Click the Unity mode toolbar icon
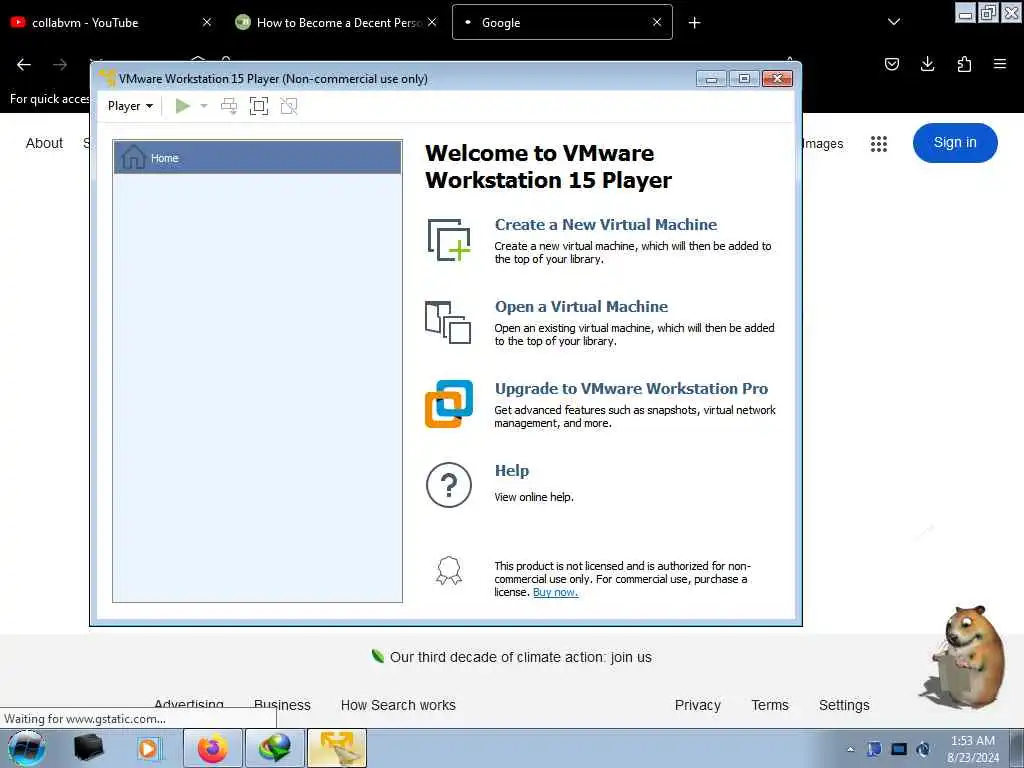This screenshot has height=768, width=1024. tap(289, 106)
